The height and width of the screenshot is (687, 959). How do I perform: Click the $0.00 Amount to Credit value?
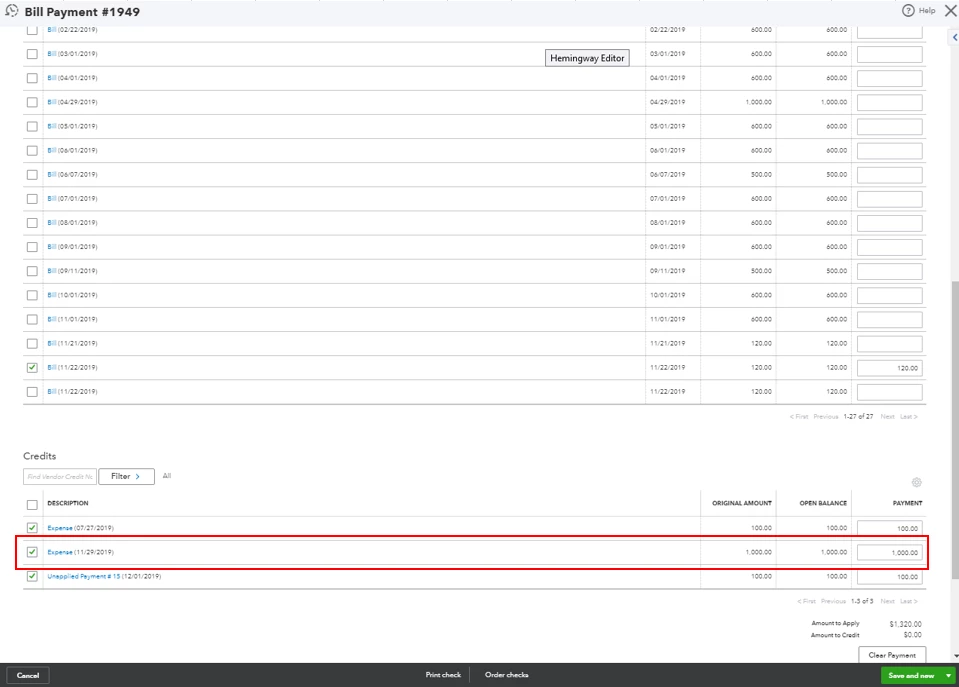(x=912, y=635)
